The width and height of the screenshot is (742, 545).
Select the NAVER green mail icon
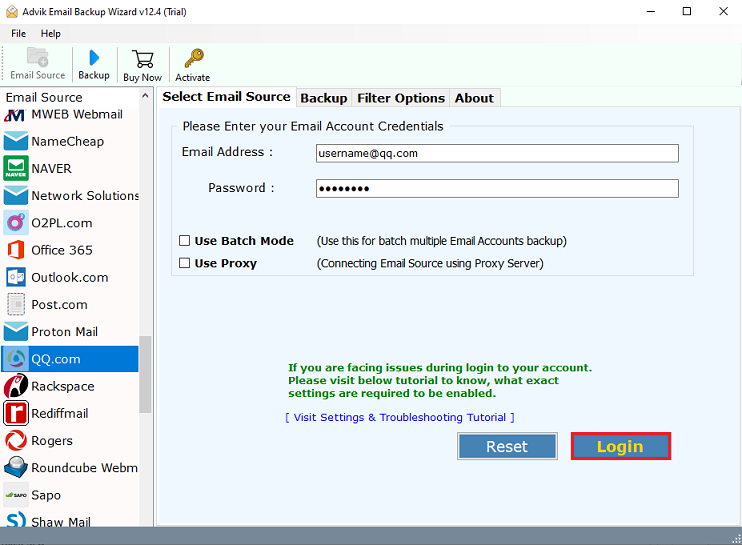click(x=16, y=168)
